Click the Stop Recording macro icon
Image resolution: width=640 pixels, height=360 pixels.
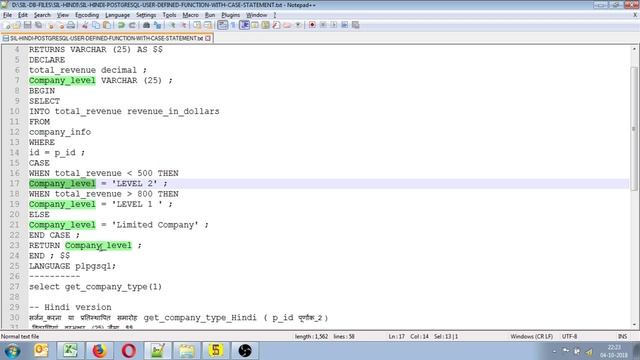[323, 25]
